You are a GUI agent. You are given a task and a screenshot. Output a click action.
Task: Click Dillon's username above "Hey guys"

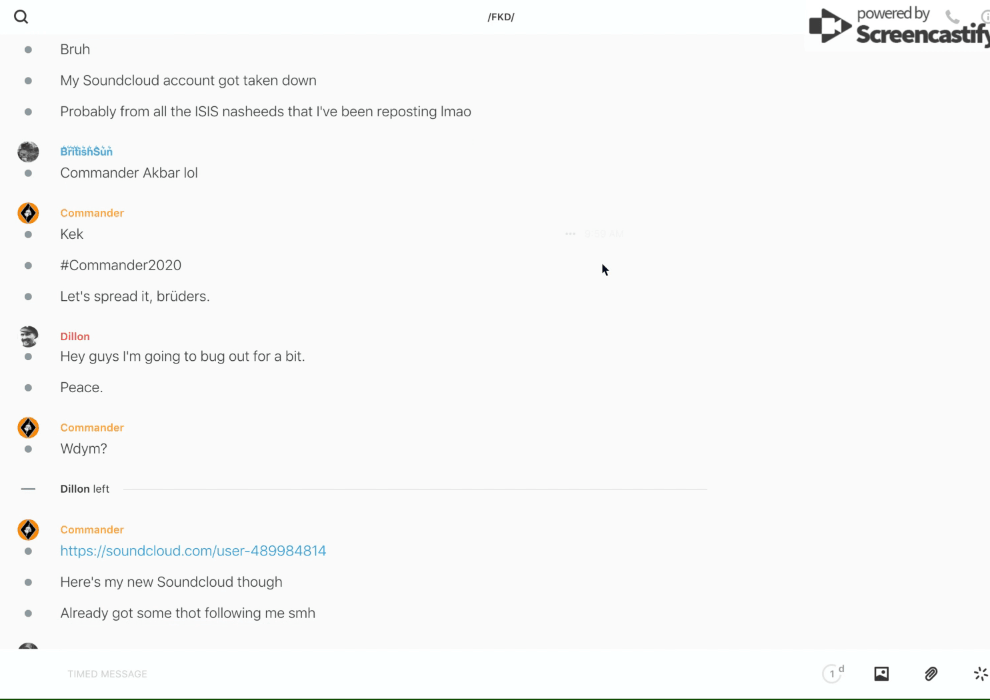click(75, 336)
